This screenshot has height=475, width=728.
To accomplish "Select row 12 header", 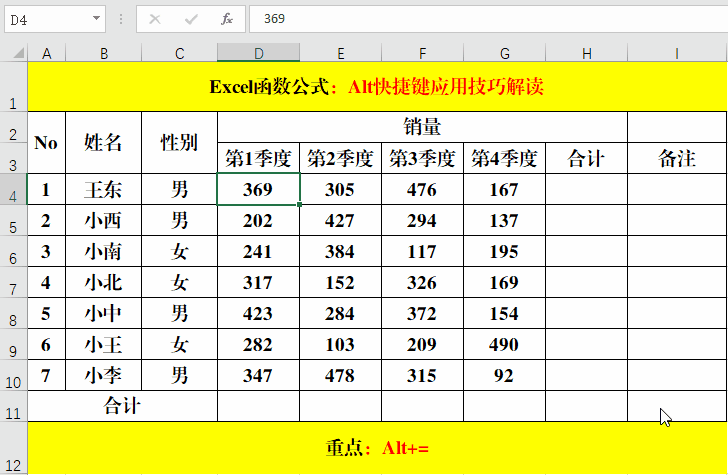I will click(x=13, y=448).
